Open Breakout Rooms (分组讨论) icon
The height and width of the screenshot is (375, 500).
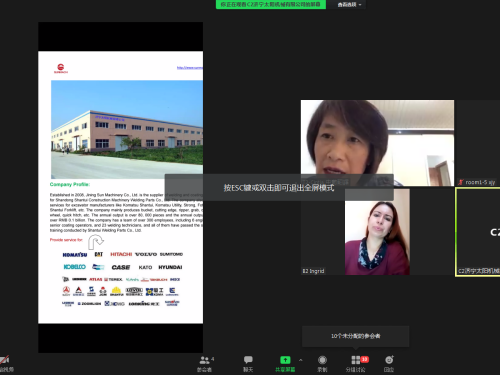[356, 360]
